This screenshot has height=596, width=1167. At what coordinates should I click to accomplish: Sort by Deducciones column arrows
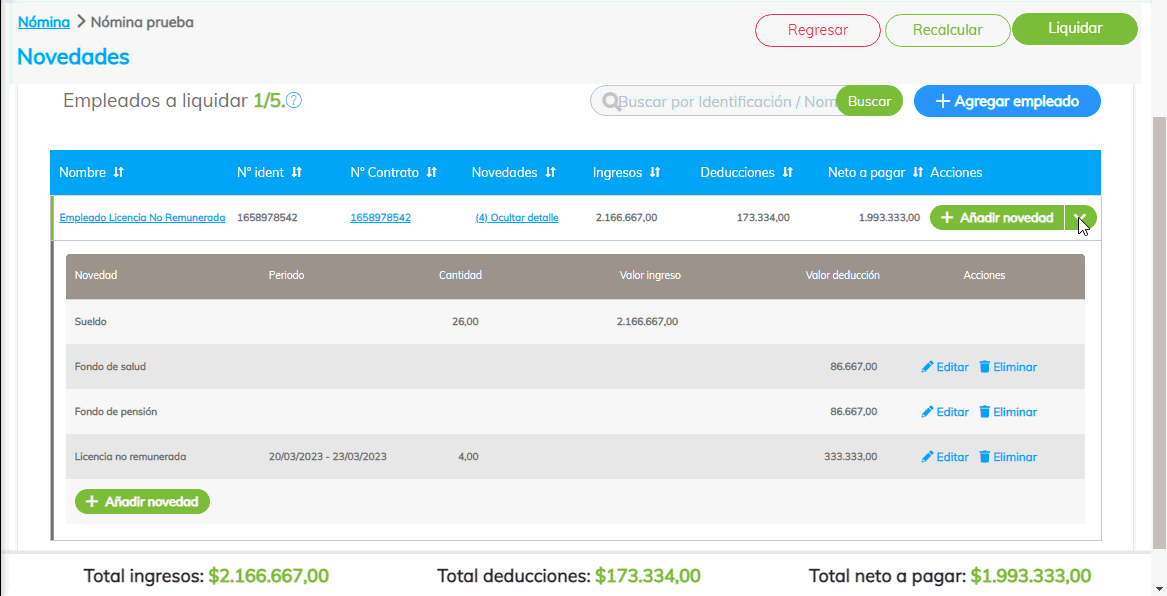[x=788, y=173]
